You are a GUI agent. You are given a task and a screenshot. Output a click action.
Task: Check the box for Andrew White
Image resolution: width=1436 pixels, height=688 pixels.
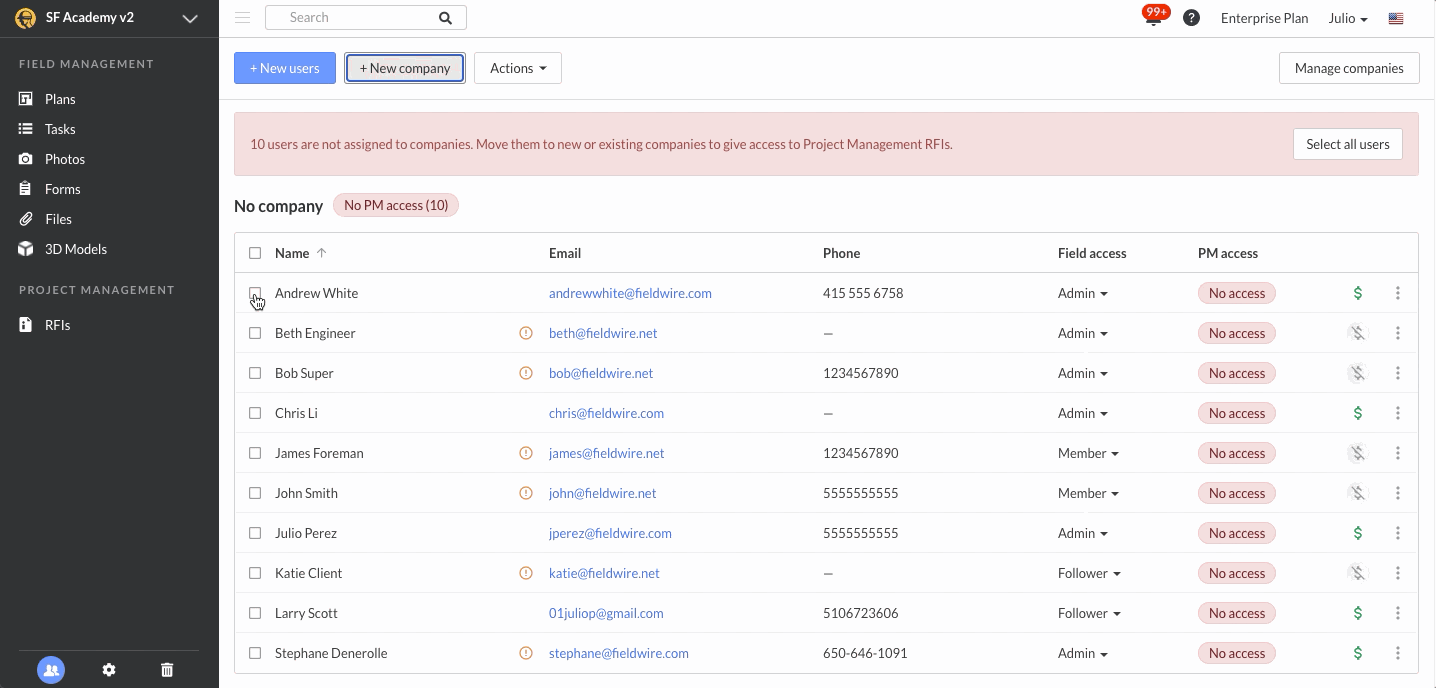click(255, 293)
